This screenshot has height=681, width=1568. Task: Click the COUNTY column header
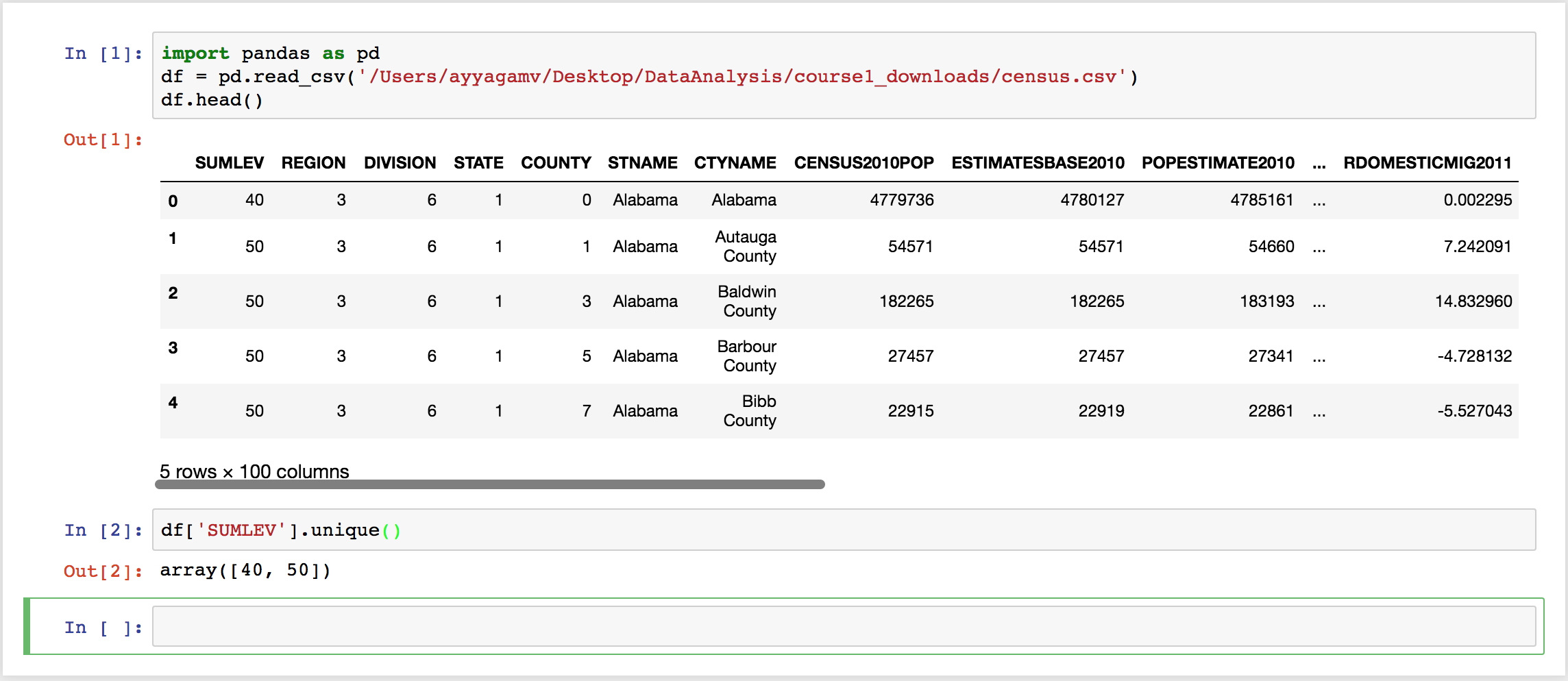(556, 162)
